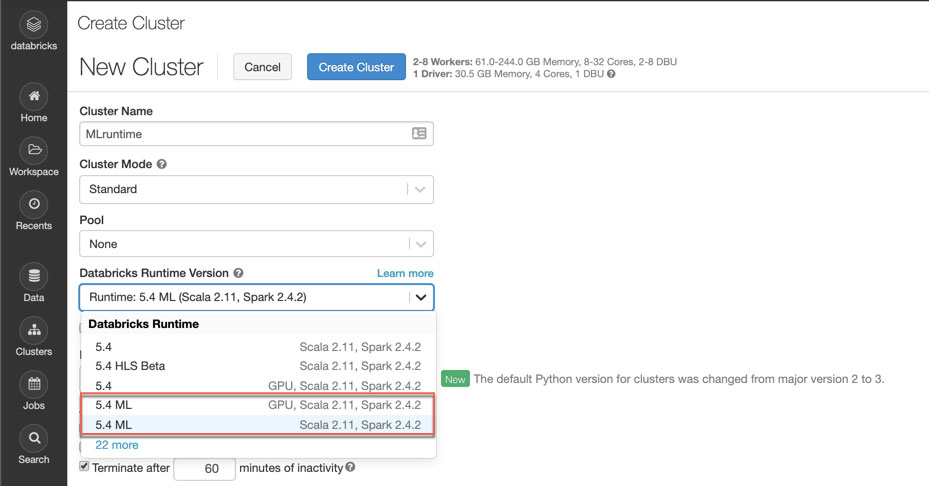The image size is (929, 486).
Task: Click the Cluster Name input field
Action: pyautogui.click(x=245, y=133)
